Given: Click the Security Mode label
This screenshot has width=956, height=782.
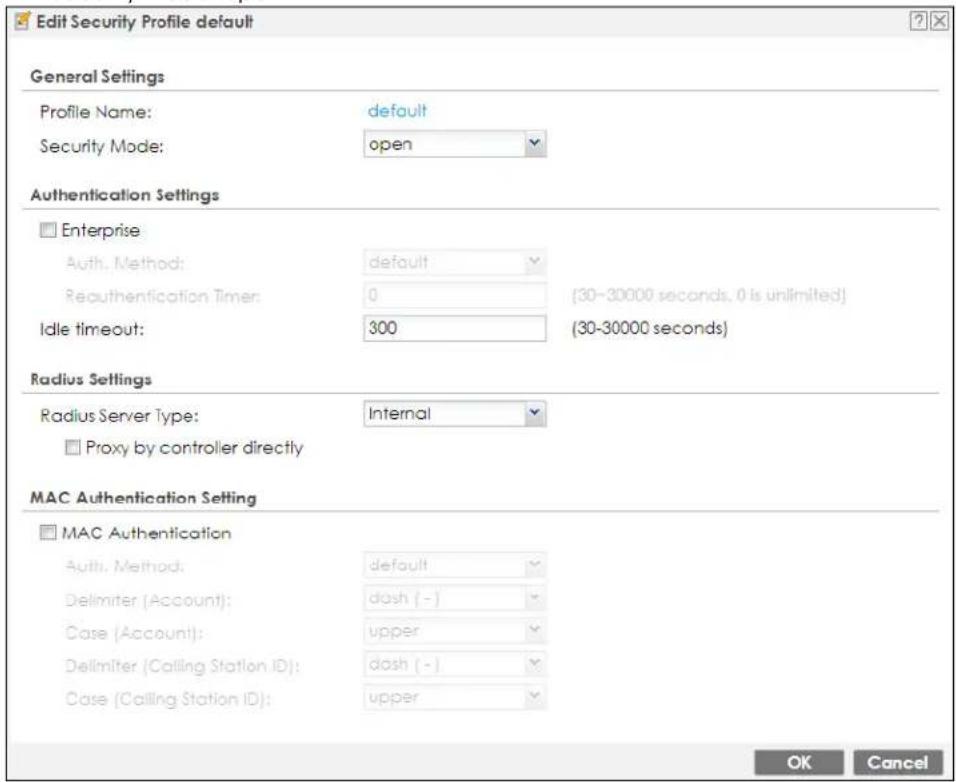Looking at the screenshot, I should point(102,146).
